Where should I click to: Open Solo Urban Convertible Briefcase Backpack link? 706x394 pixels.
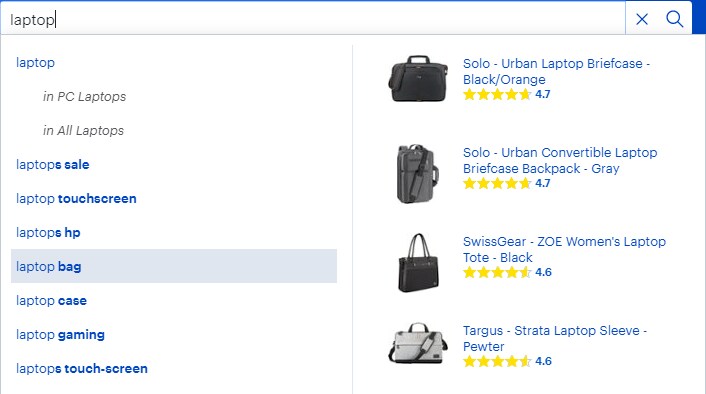tap(560, 160)
